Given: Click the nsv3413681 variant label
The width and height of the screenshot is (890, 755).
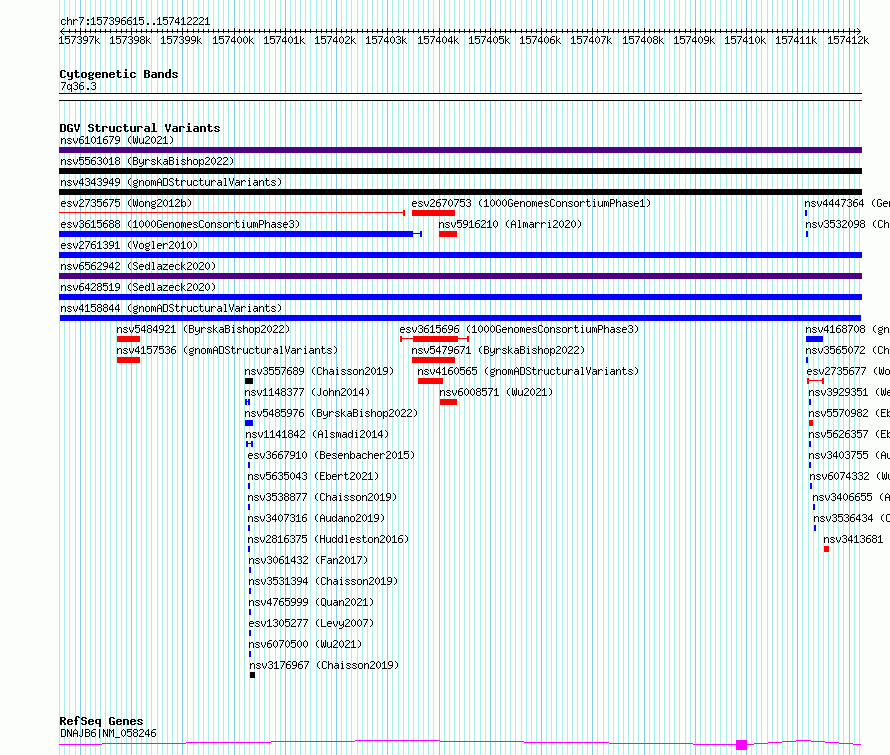Looking at the screenshot, I should [x=853, y=539].
